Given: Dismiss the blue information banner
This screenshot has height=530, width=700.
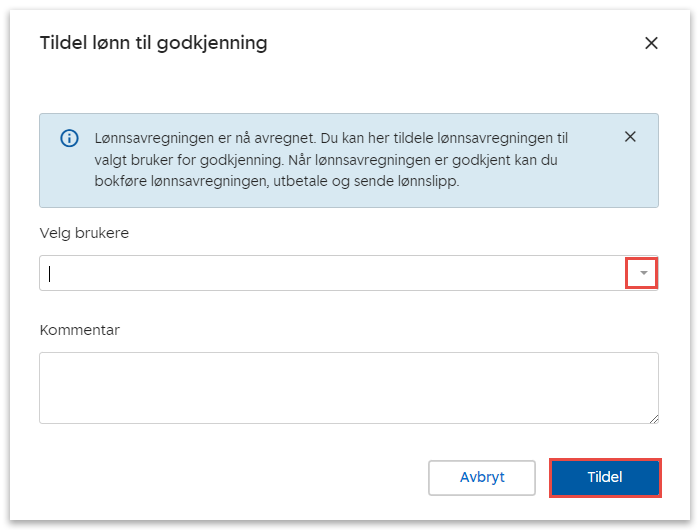Looking at the screenshot, I should 630,137.
